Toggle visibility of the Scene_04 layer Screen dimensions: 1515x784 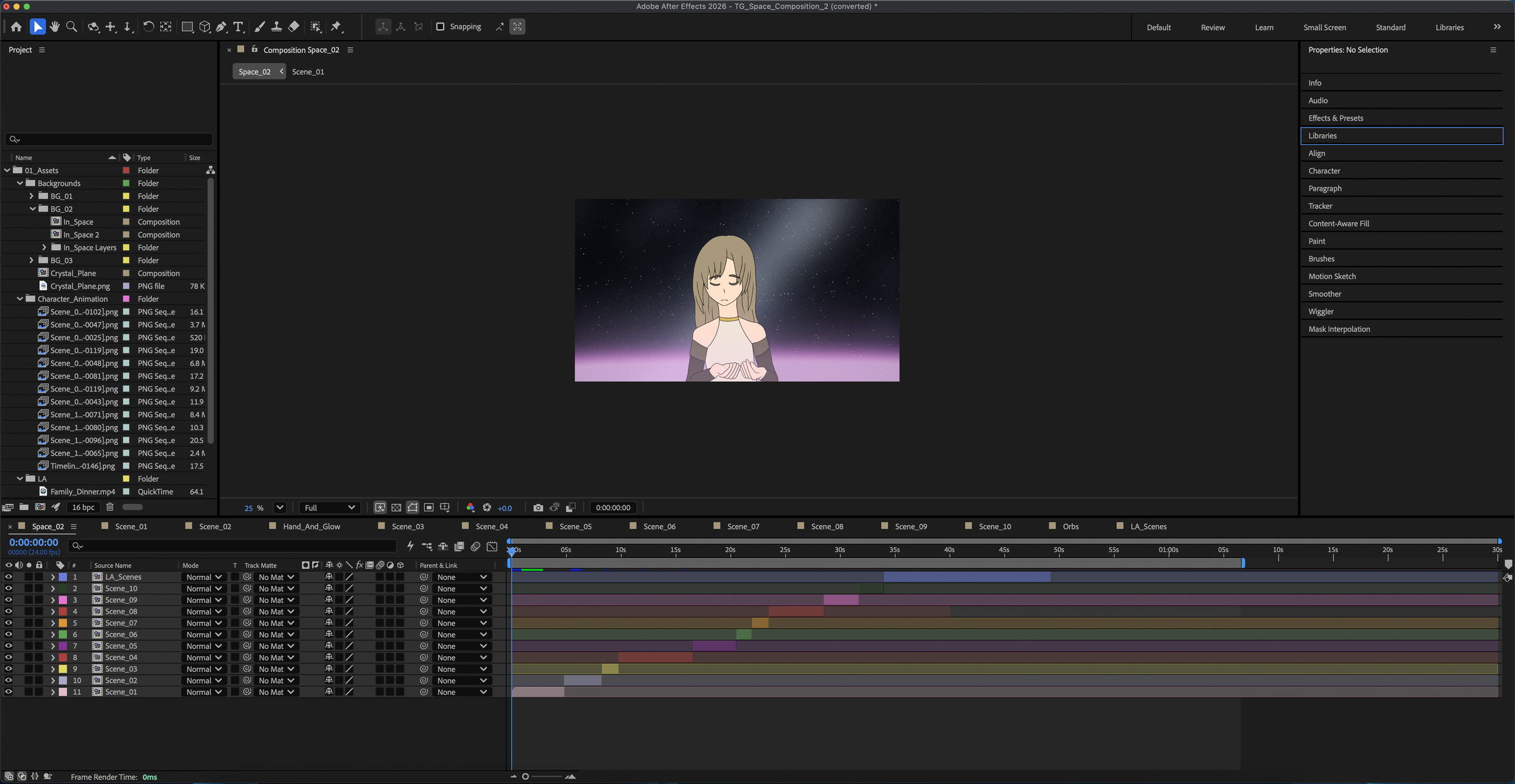point(8,657)
